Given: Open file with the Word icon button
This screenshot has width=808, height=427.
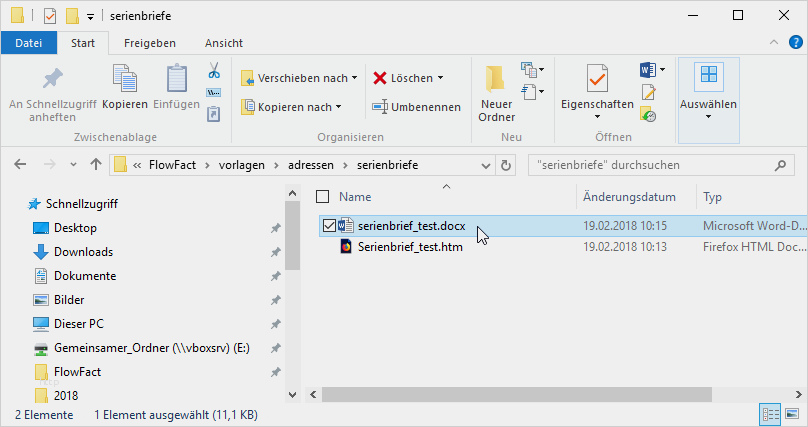Looking at the screenshot, I should pyautogui.click(x=648, y=70).
